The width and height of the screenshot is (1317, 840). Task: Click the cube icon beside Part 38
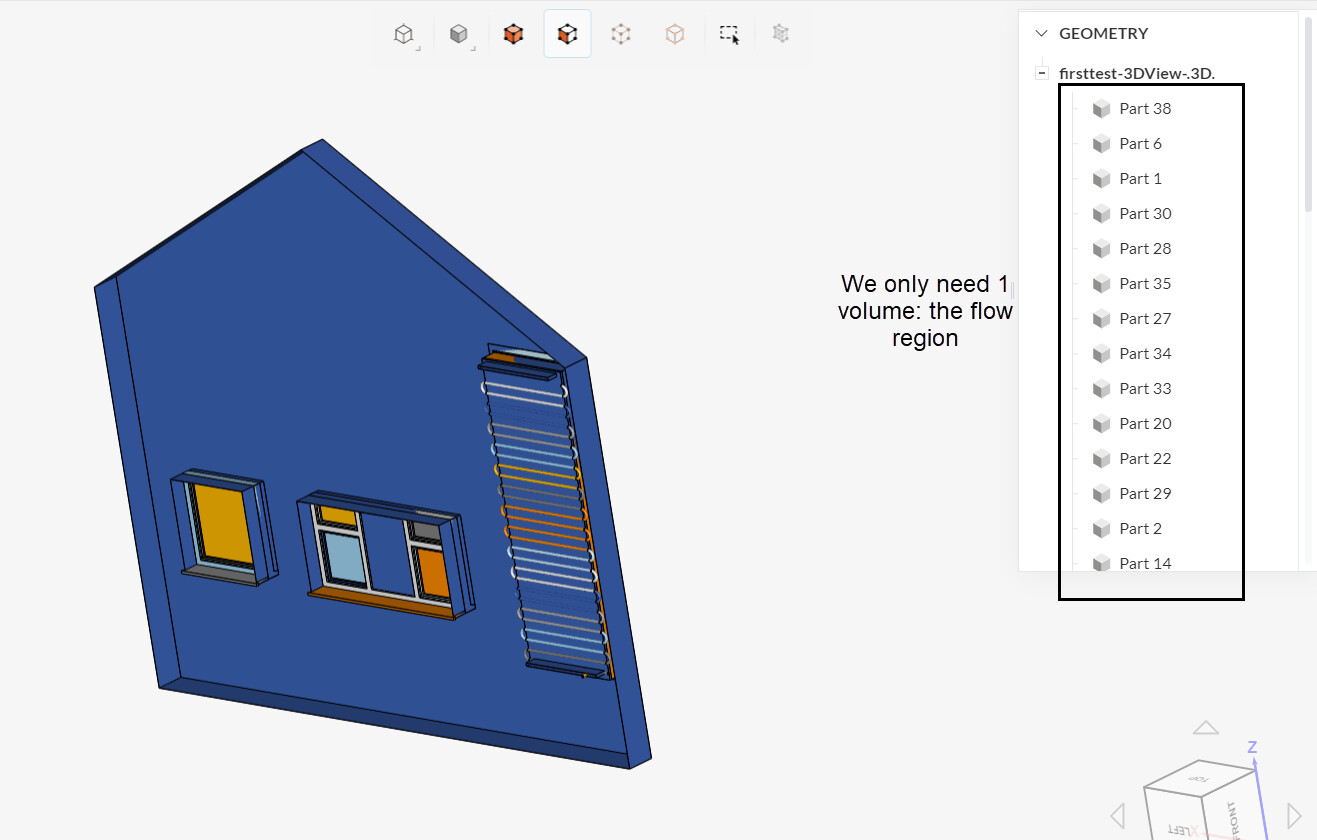pos(1100,108)
